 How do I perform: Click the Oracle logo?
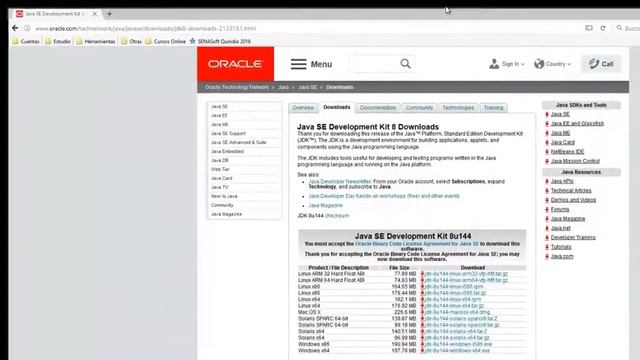coord(236,64)
